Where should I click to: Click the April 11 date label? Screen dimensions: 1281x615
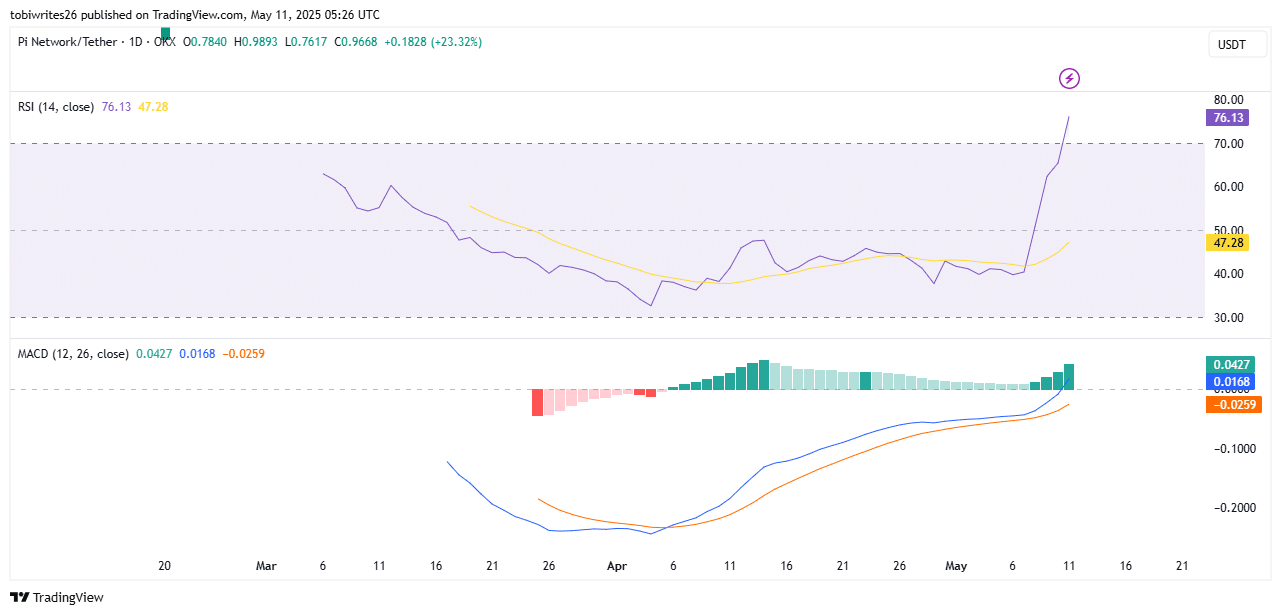(x=730, y=566)
